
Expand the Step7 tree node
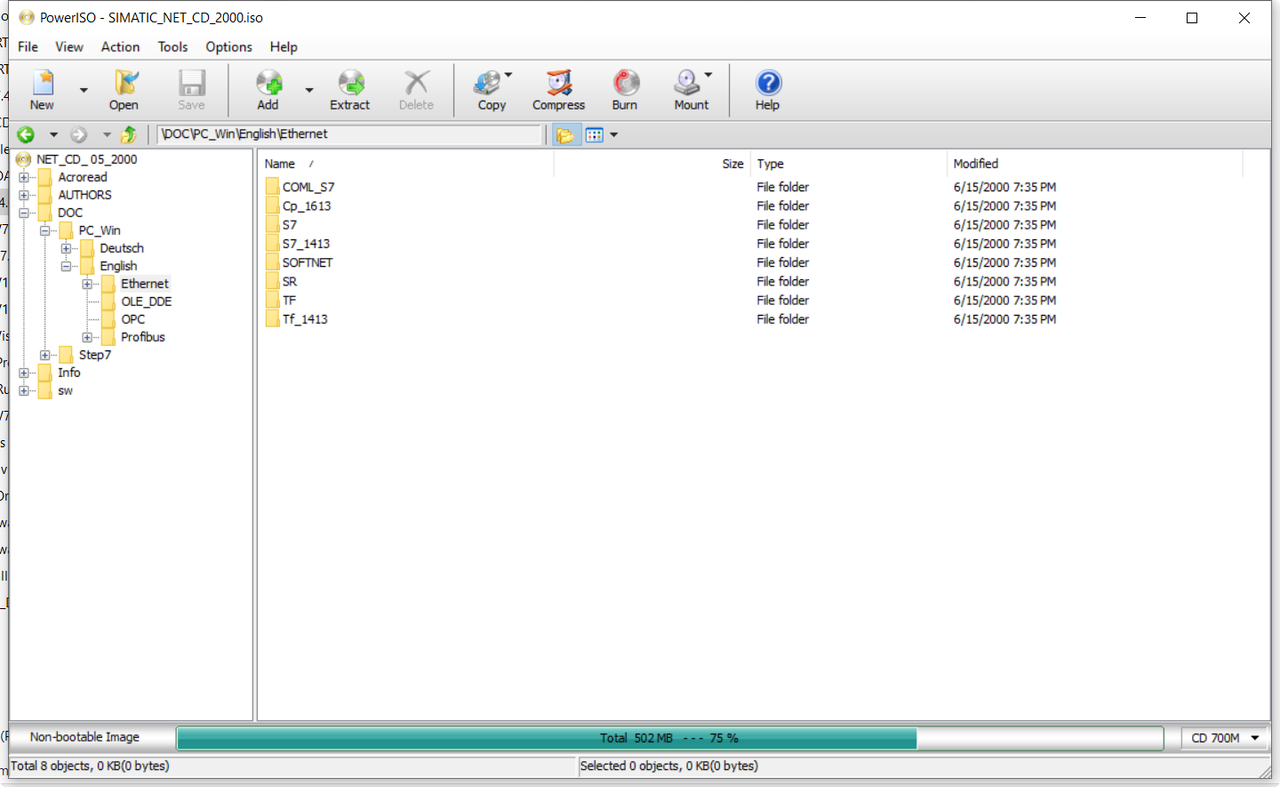point(45,355)
